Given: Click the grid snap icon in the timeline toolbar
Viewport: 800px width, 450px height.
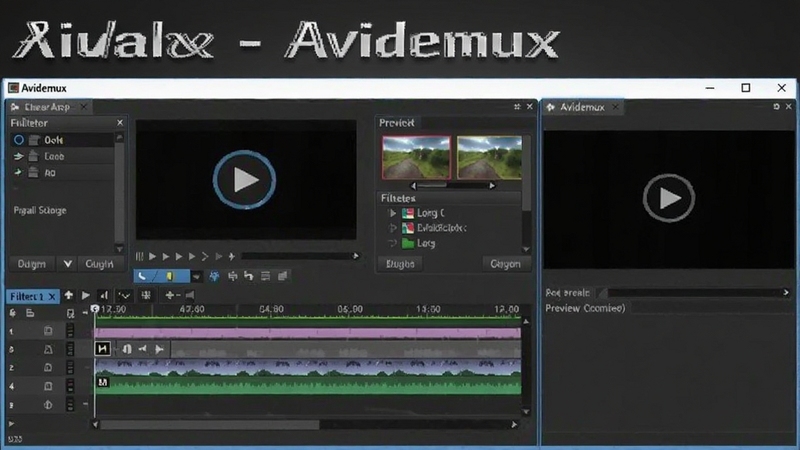Looking at the screenshot, I should 146,295.
